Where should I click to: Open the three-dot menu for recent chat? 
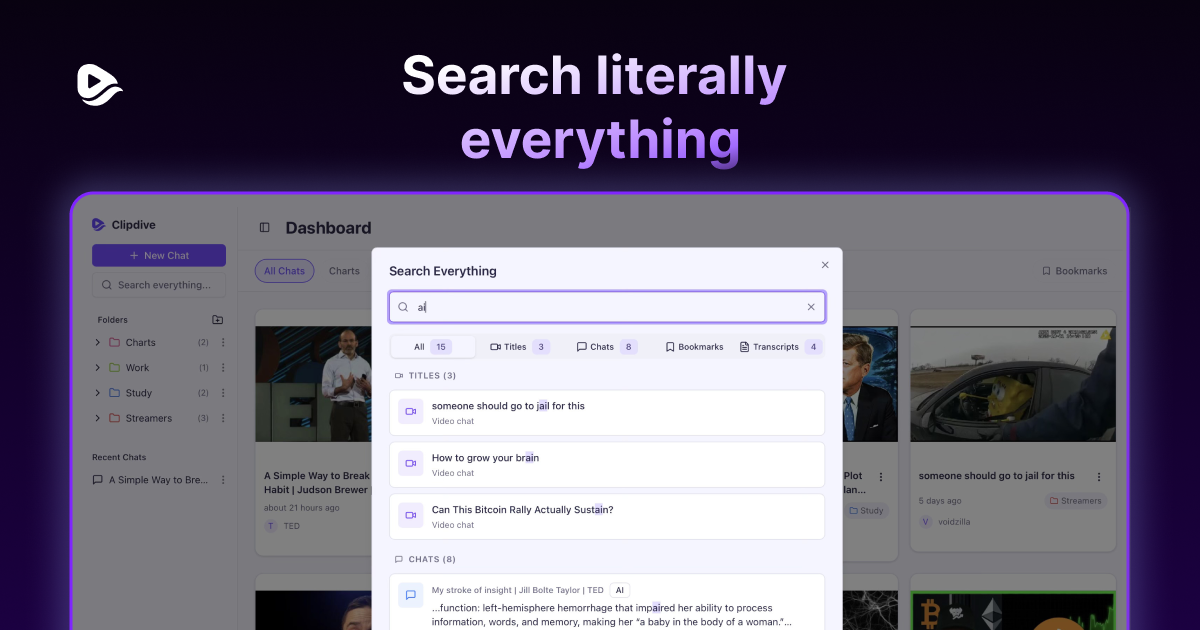click(223, 480)
